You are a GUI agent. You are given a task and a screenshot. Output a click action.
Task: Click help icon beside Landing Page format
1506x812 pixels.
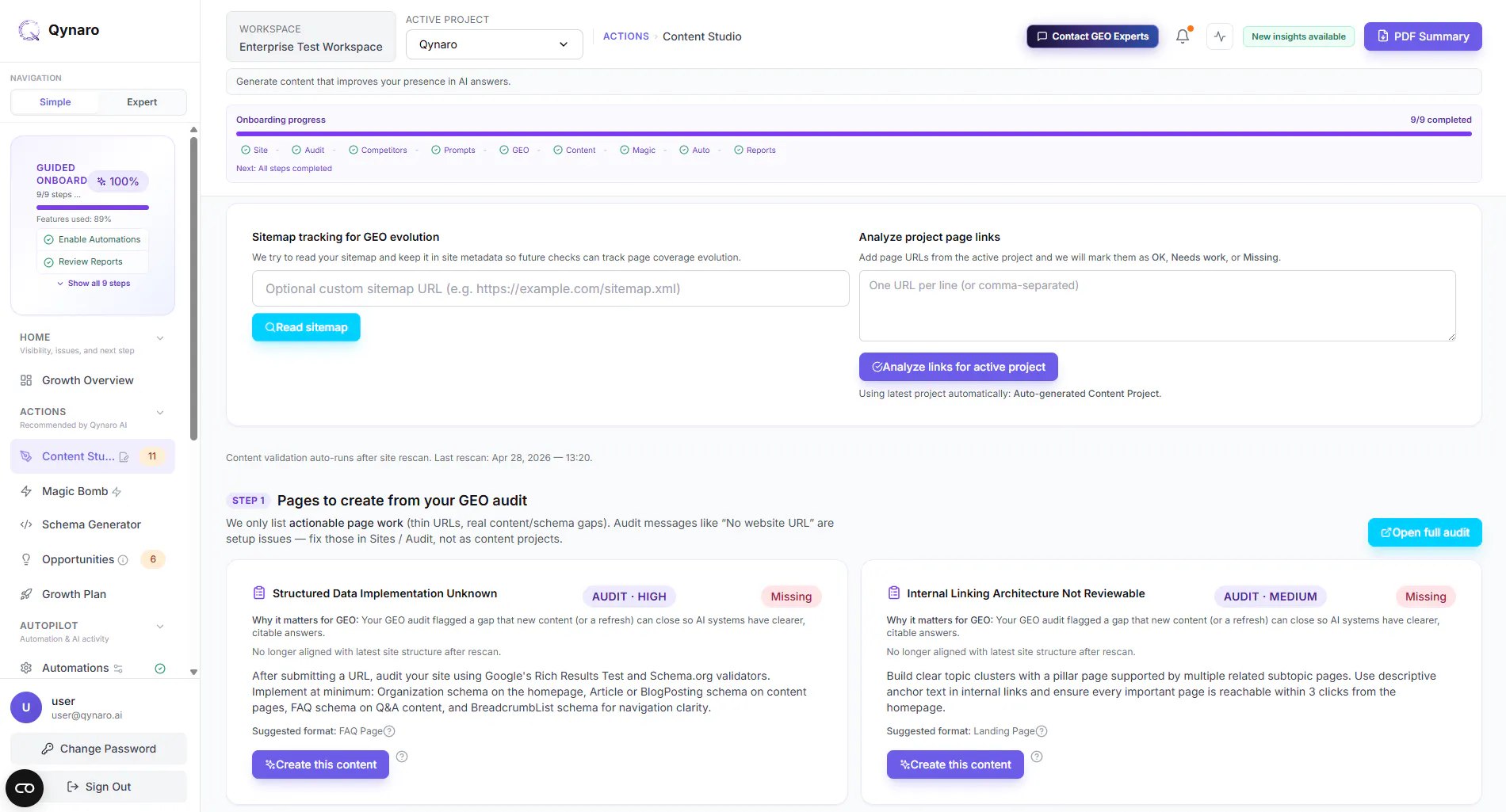[x=1042, y=731]
